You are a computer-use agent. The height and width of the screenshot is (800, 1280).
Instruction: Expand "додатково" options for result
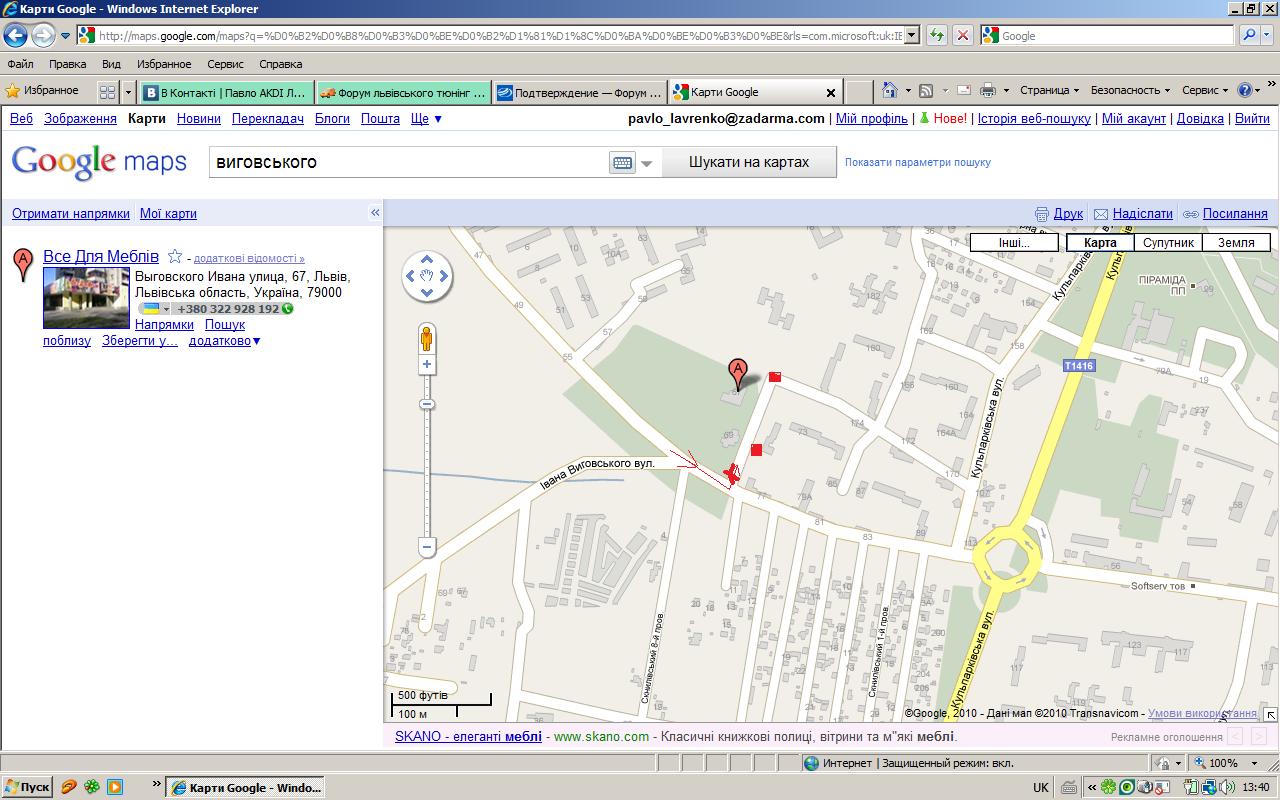click(x=224, y=341)
